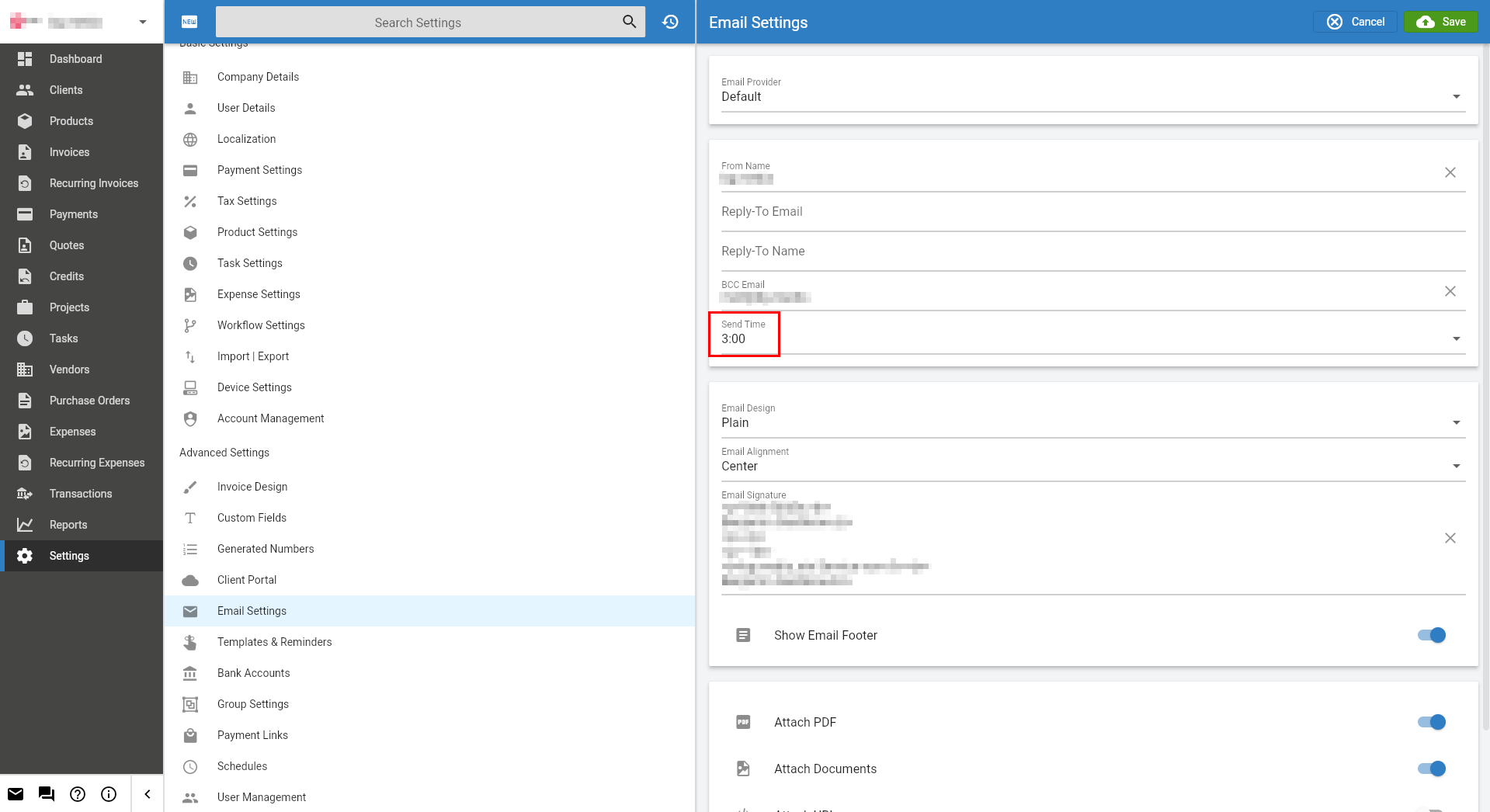Open the Email Provider dropdown
Screen dimensions: 1490x812
point(1456,97)
